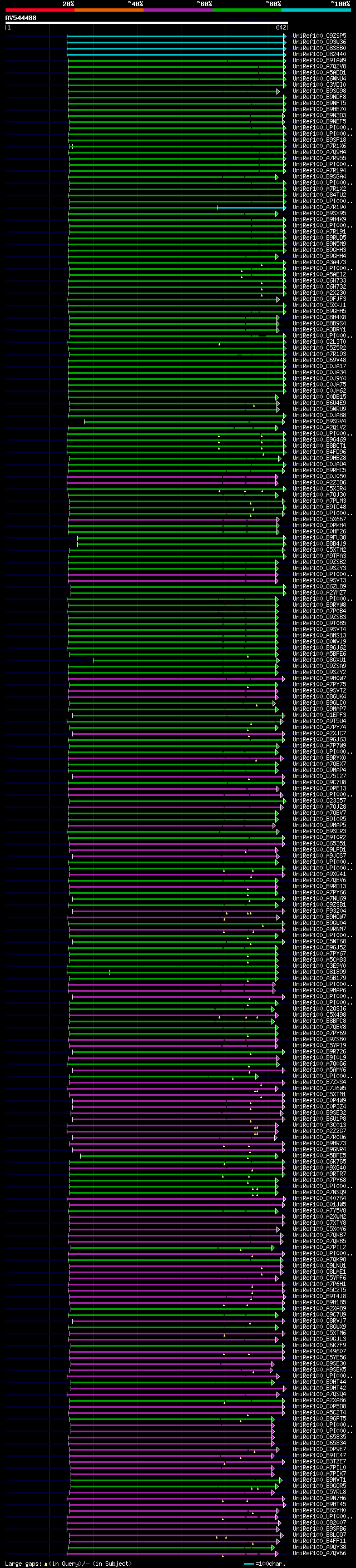Select the UniRef100_A5AEI2 entry

pos(319,275)
